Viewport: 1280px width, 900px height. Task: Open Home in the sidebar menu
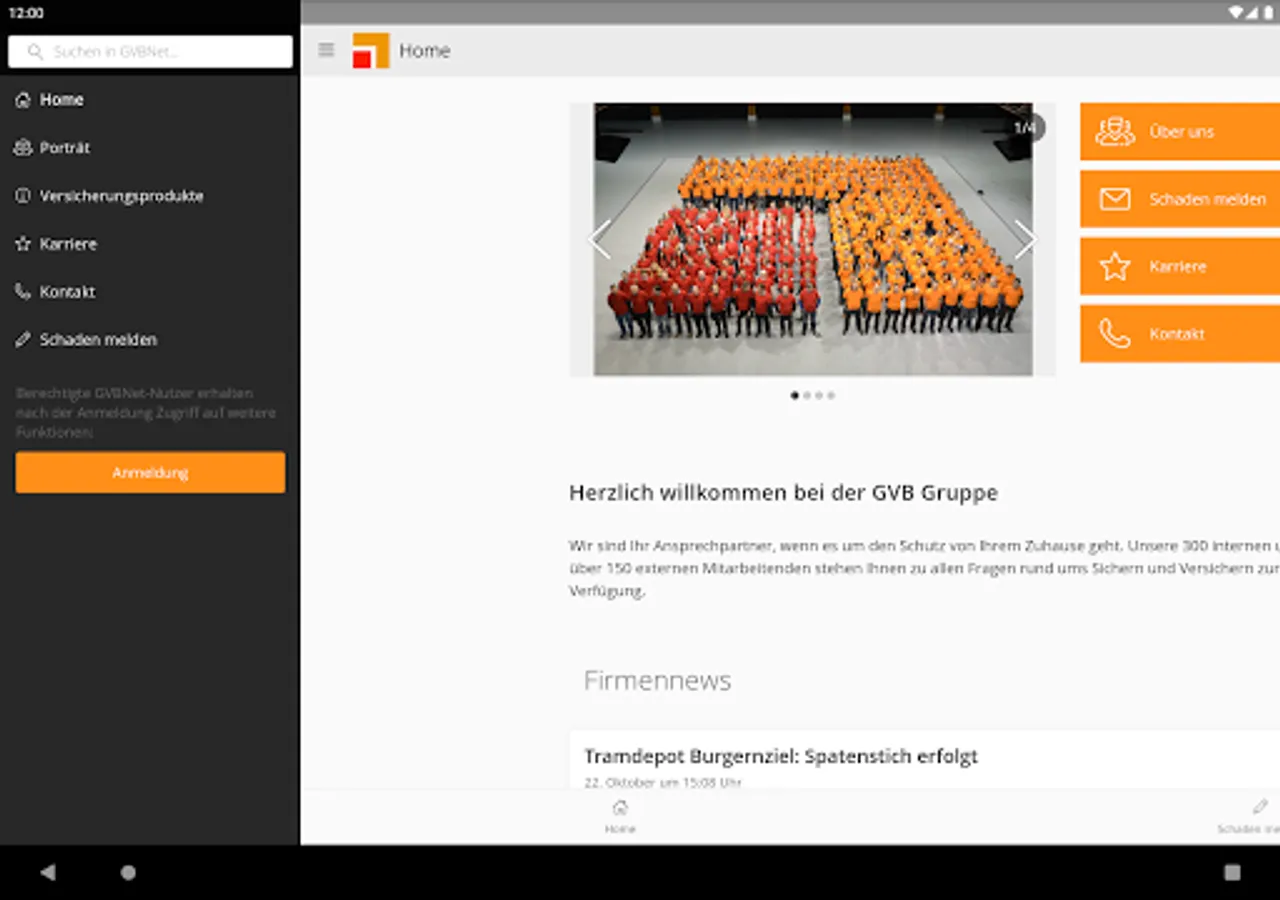pos(150,100)
